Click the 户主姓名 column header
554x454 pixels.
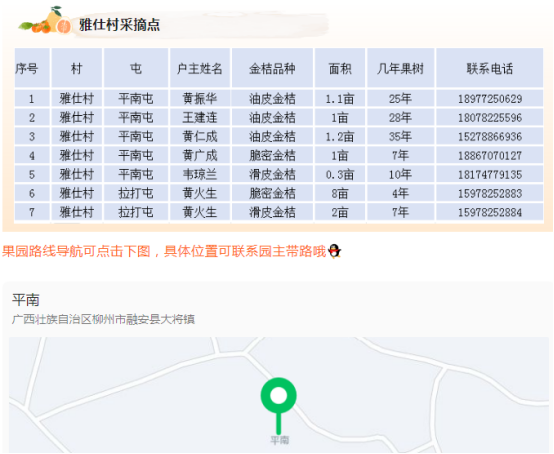(200, 68)
